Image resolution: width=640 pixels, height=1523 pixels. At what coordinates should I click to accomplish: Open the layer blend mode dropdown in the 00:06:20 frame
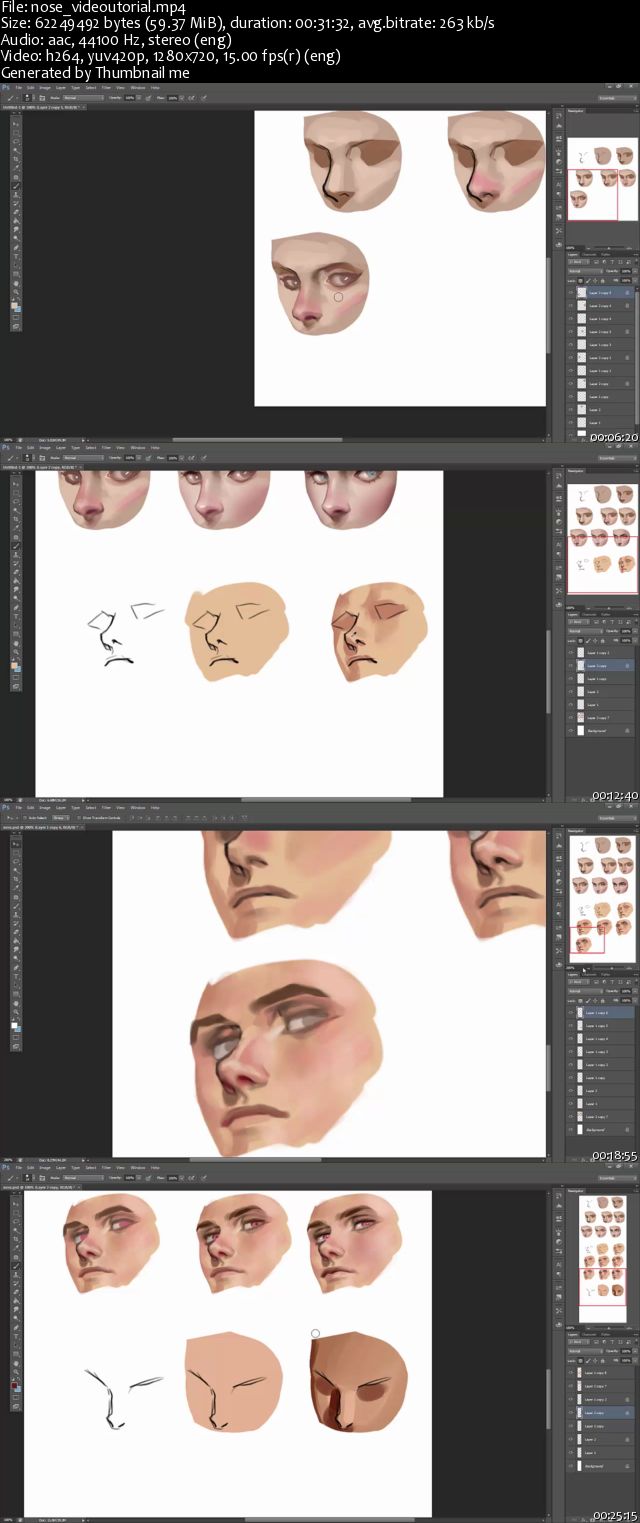pyautogui.click(x=585, y=271)
